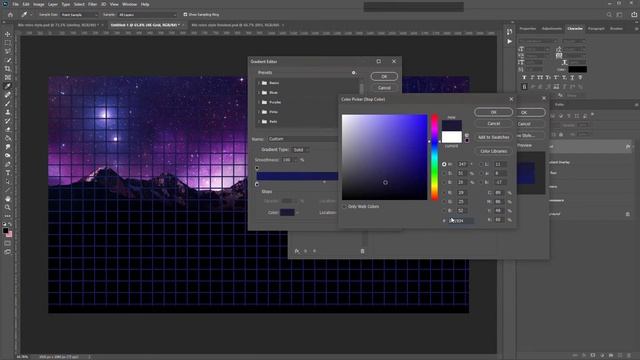The height and width of the screenshot is (360, 640).
Task: Click in the color saturation-brightness field
Action: (x=384, y=157)
